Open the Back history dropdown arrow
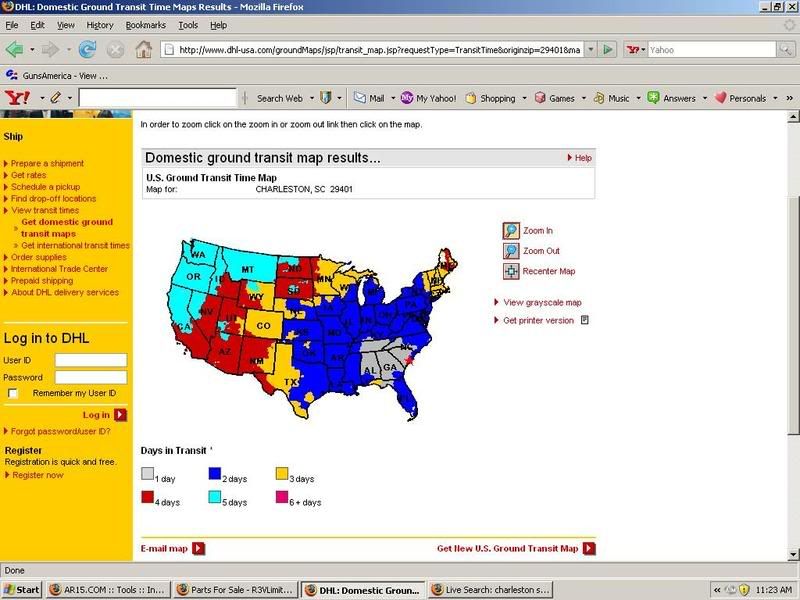This screenshot has height=600, width=800. (x=32, y=49)
